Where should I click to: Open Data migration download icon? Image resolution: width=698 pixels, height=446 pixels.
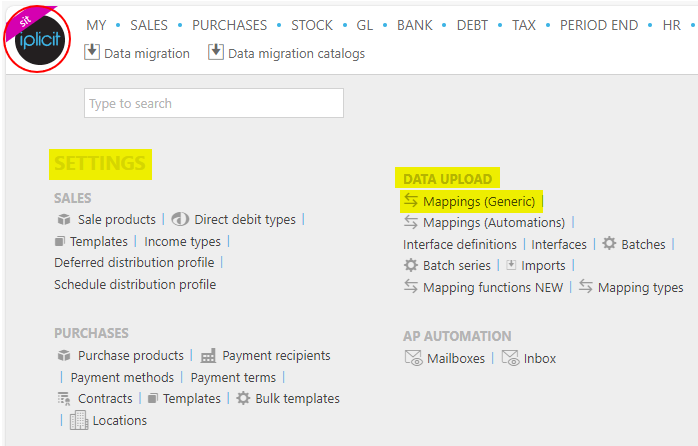(x=92, y=52)
